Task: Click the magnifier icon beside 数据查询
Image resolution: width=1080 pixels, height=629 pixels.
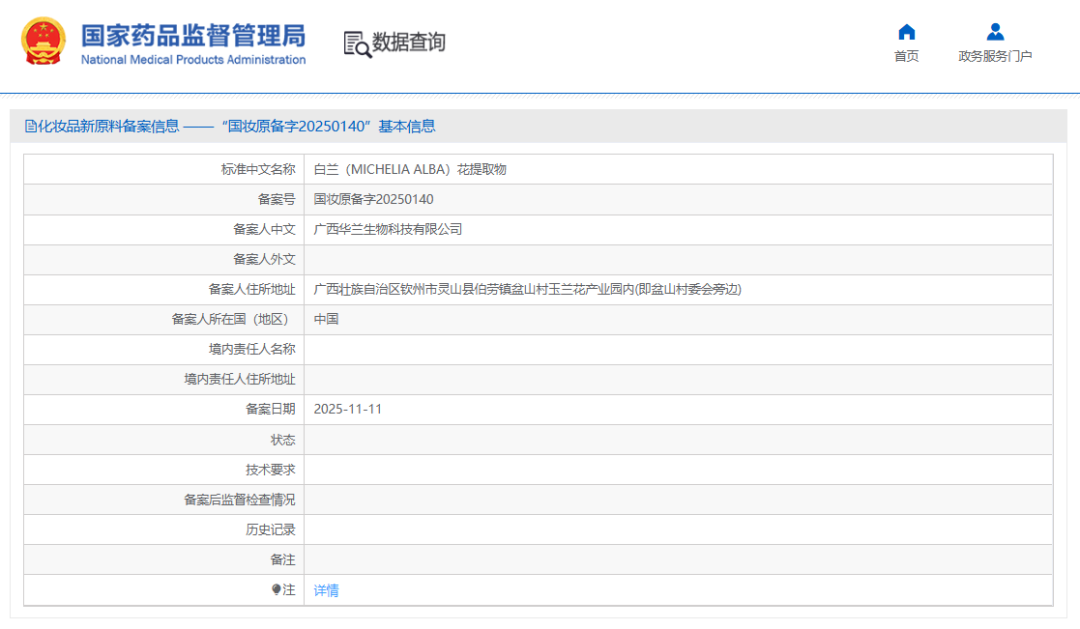Action: [x=354, y=44]
